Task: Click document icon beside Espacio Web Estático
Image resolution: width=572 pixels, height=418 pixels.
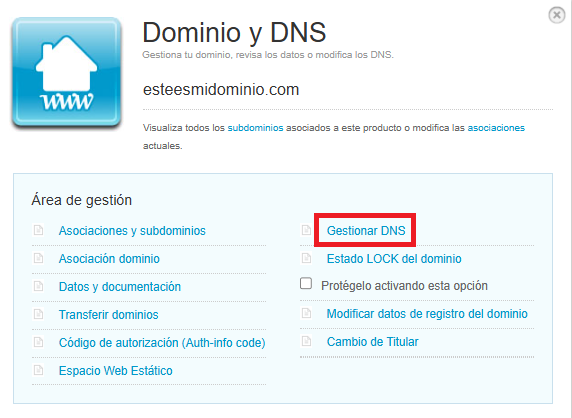Action: 38,370
